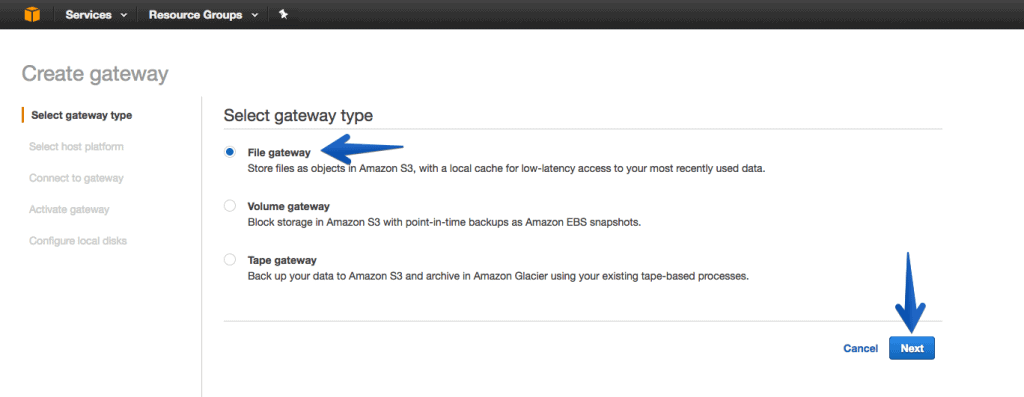Select the Tape gateway radio button
This screenshot has width=1024, height=397.
click(229, 260)
